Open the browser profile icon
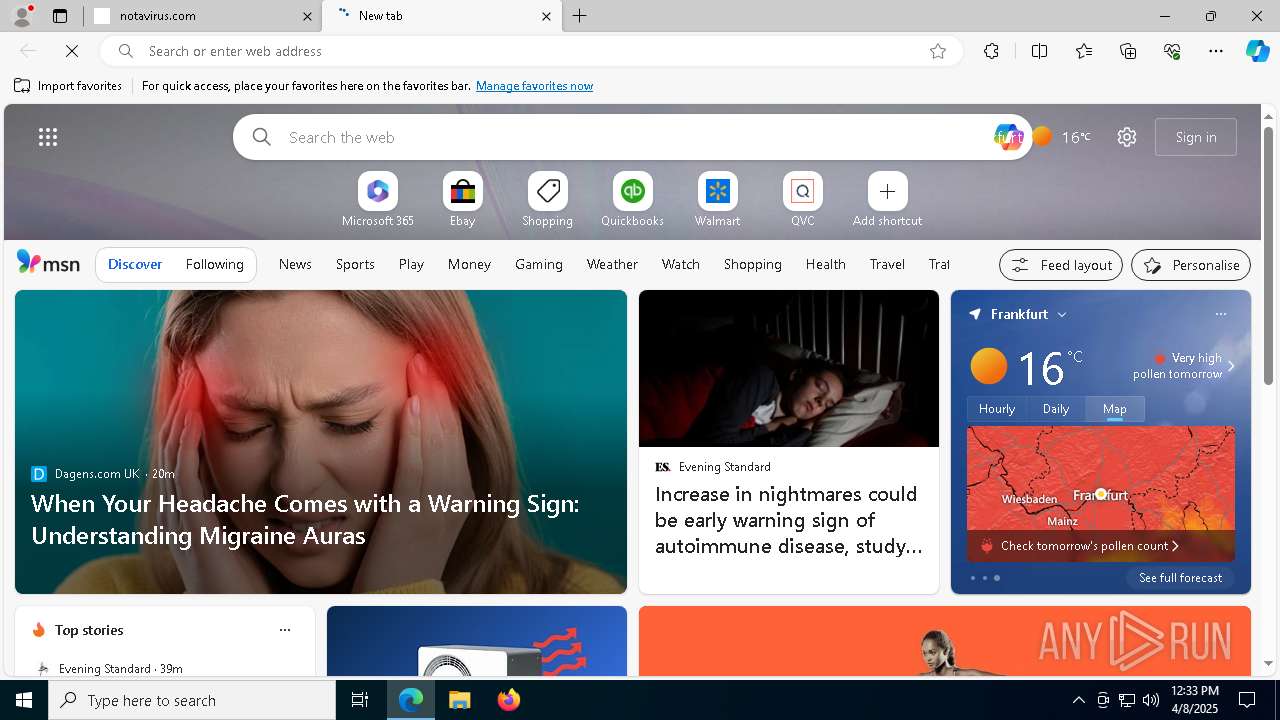 (21, 16)
